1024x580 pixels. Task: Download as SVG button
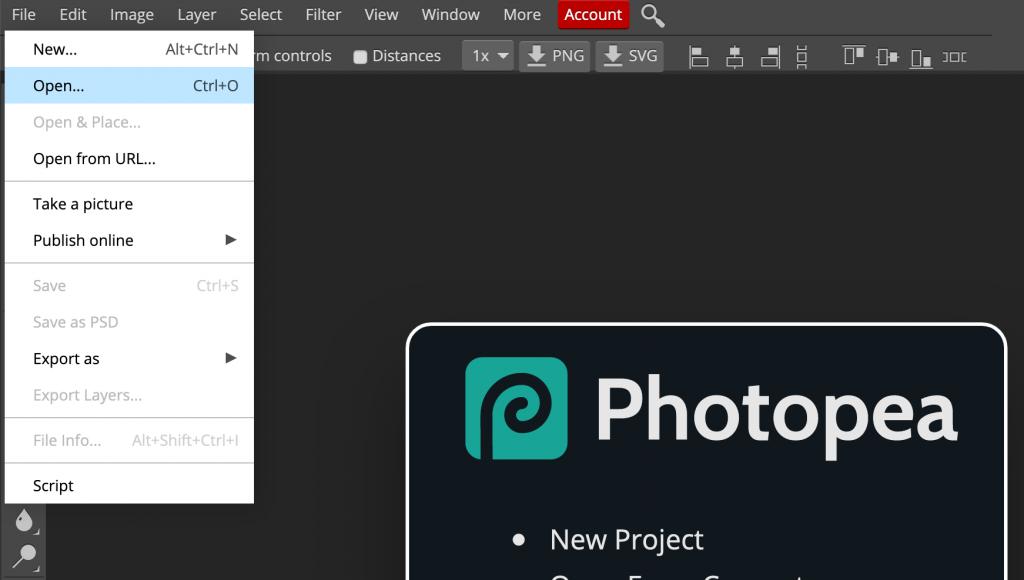pyautogui.click(x=630, y=56)
